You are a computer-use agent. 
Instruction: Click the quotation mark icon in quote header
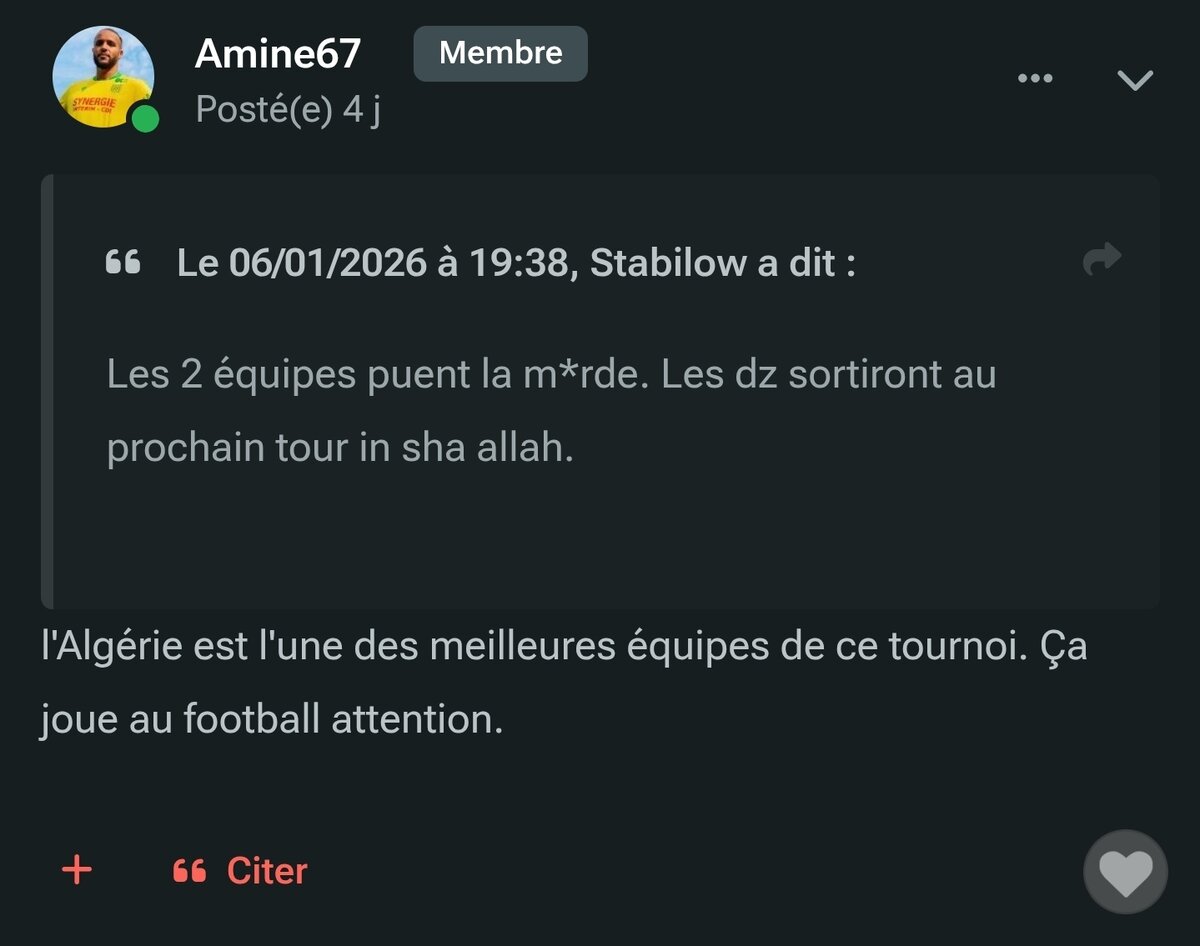coord(123,263)
